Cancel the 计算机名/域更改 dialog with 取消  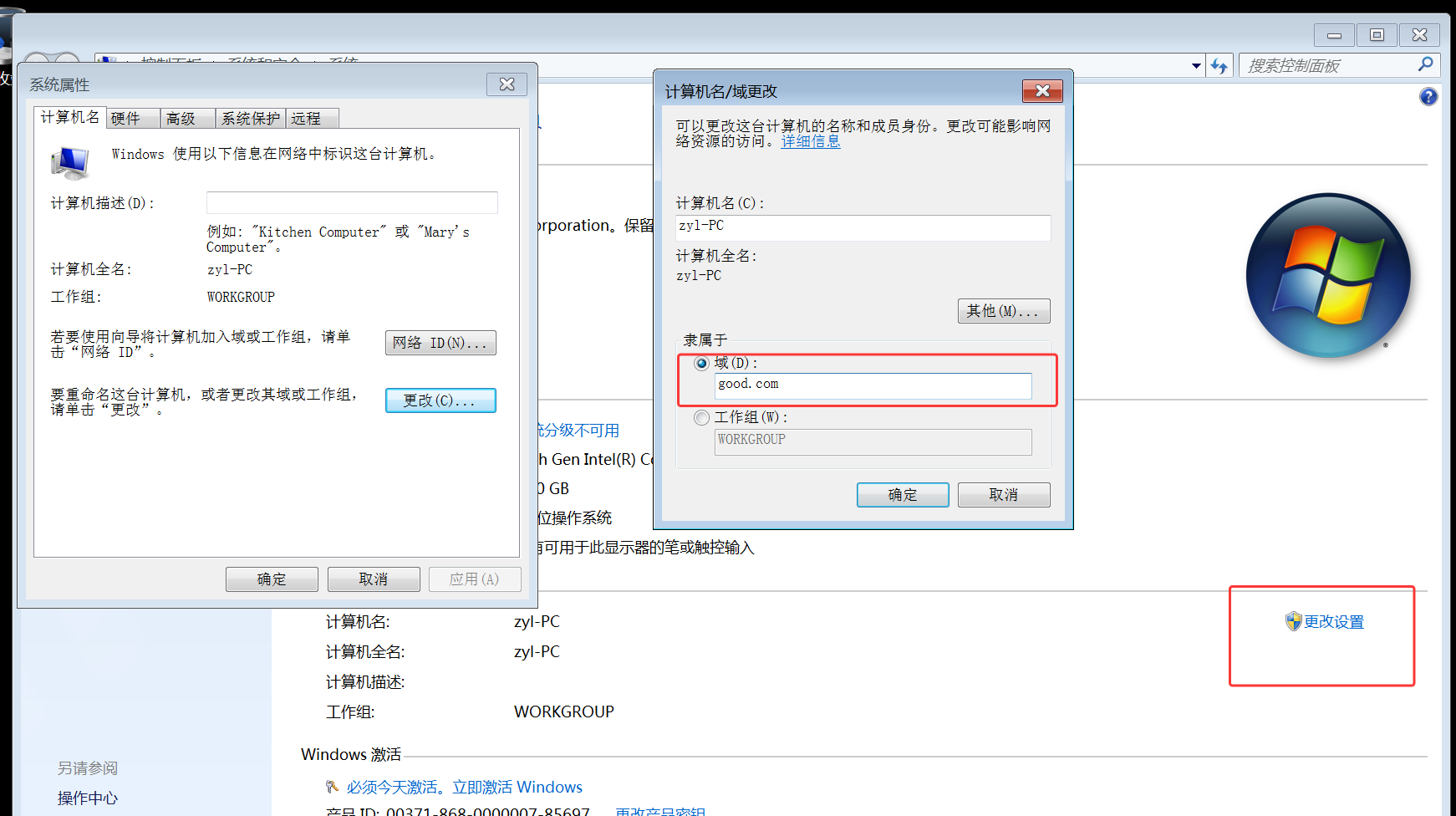pos(1004,495)
